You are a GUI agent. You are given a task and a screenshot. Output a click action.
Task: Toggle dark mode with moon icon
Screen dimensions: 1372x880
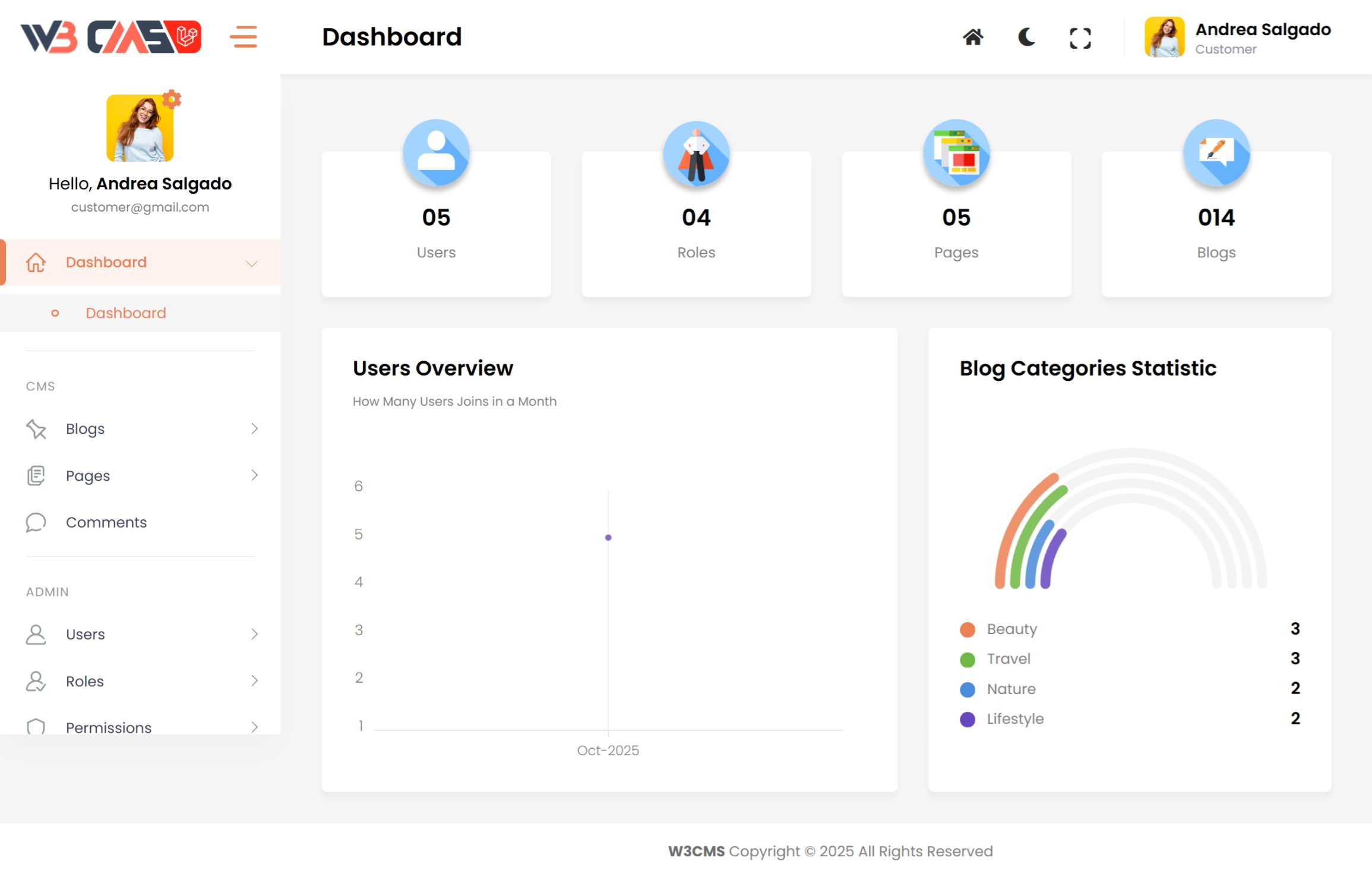point(1026,37)
